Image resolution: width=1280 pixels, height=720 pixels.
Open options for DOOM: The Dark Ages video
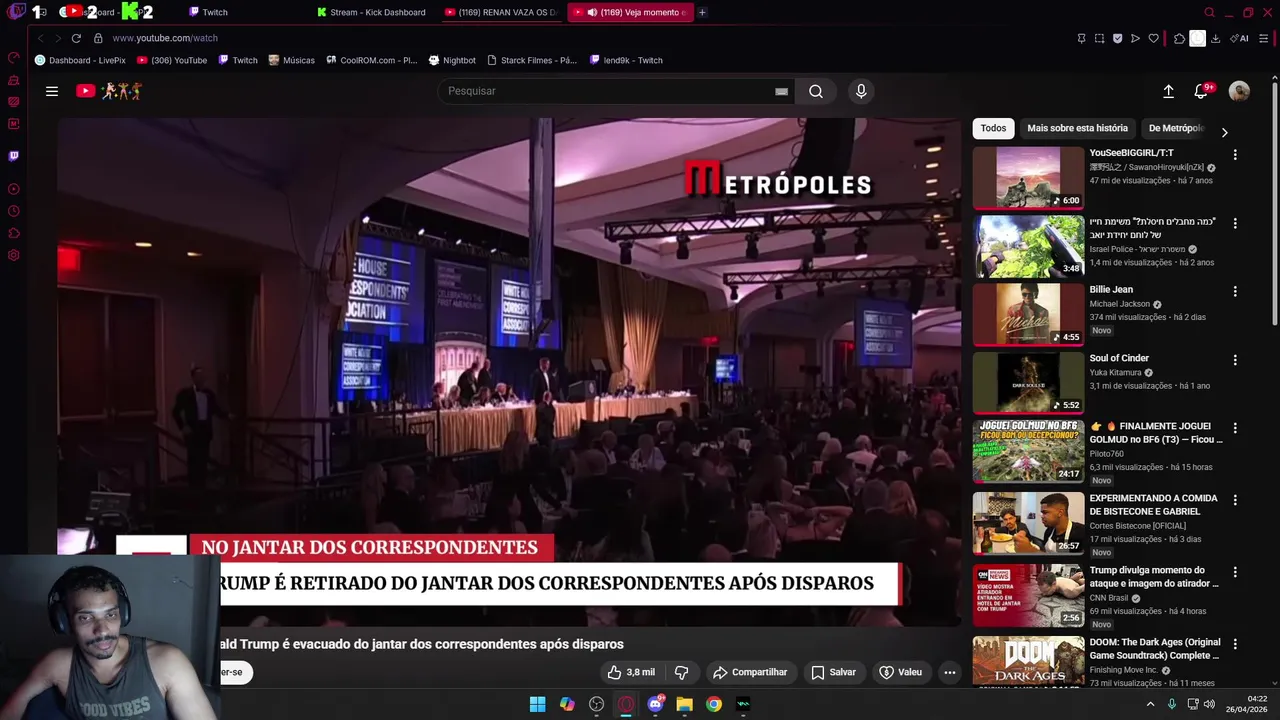coord(1235,644)
